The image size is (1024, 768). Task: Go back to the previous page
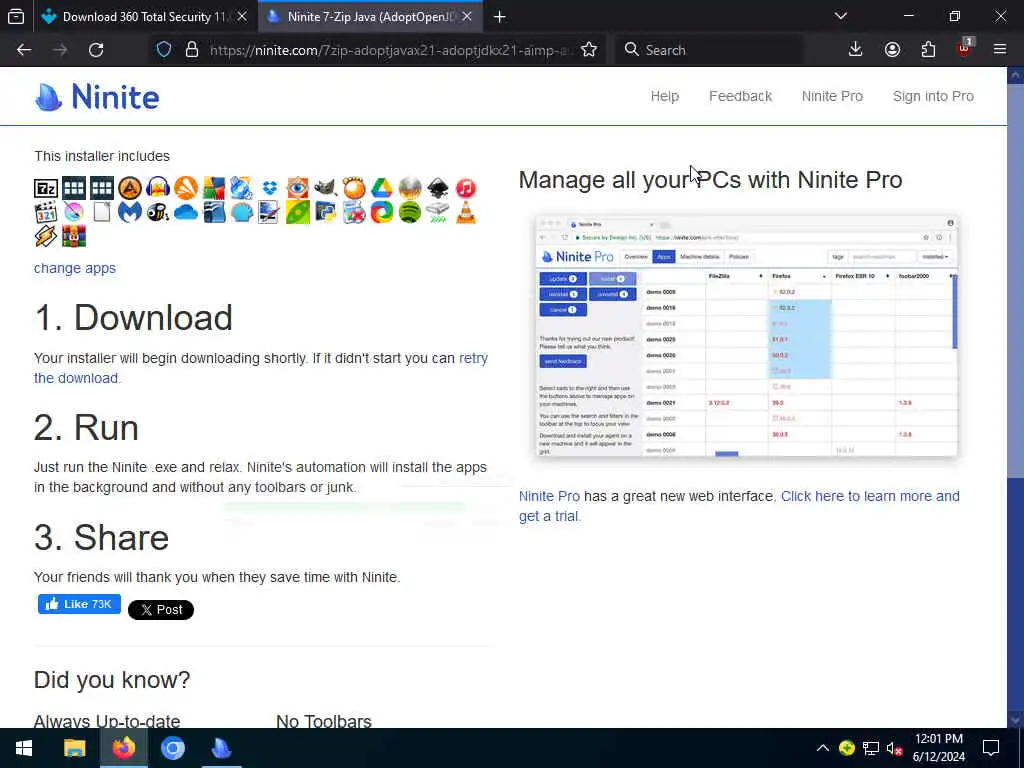coord(24,50)
